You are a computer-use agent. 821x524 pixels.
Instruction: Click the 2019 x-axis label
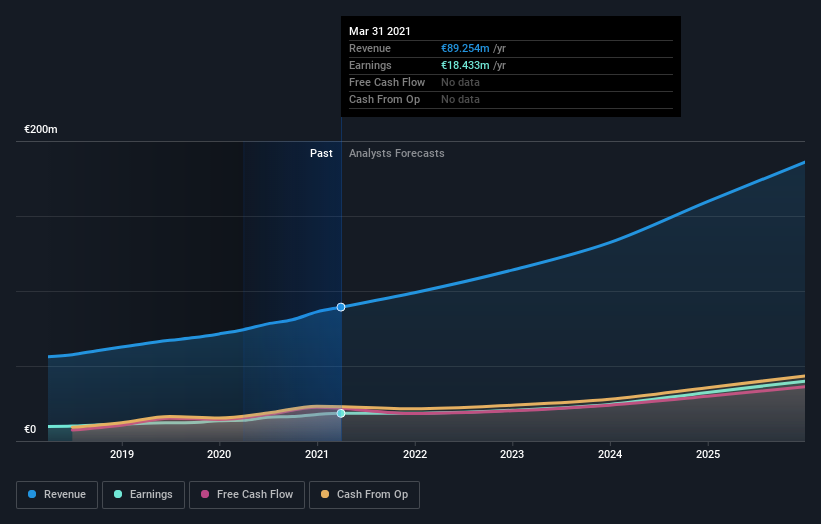[x=122, y=454]
